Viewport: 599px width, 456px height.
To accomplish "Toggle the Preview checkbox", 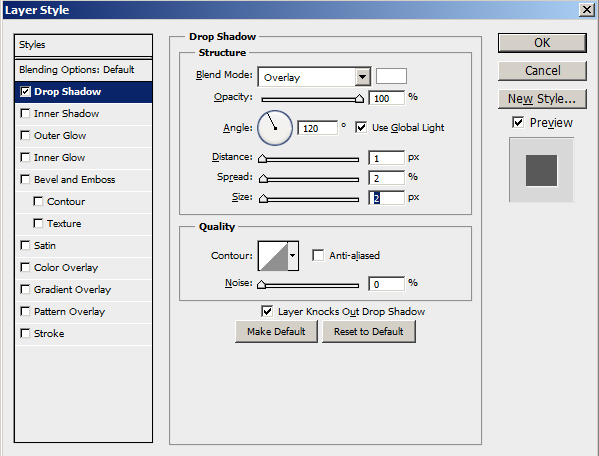I will point(518,122).
